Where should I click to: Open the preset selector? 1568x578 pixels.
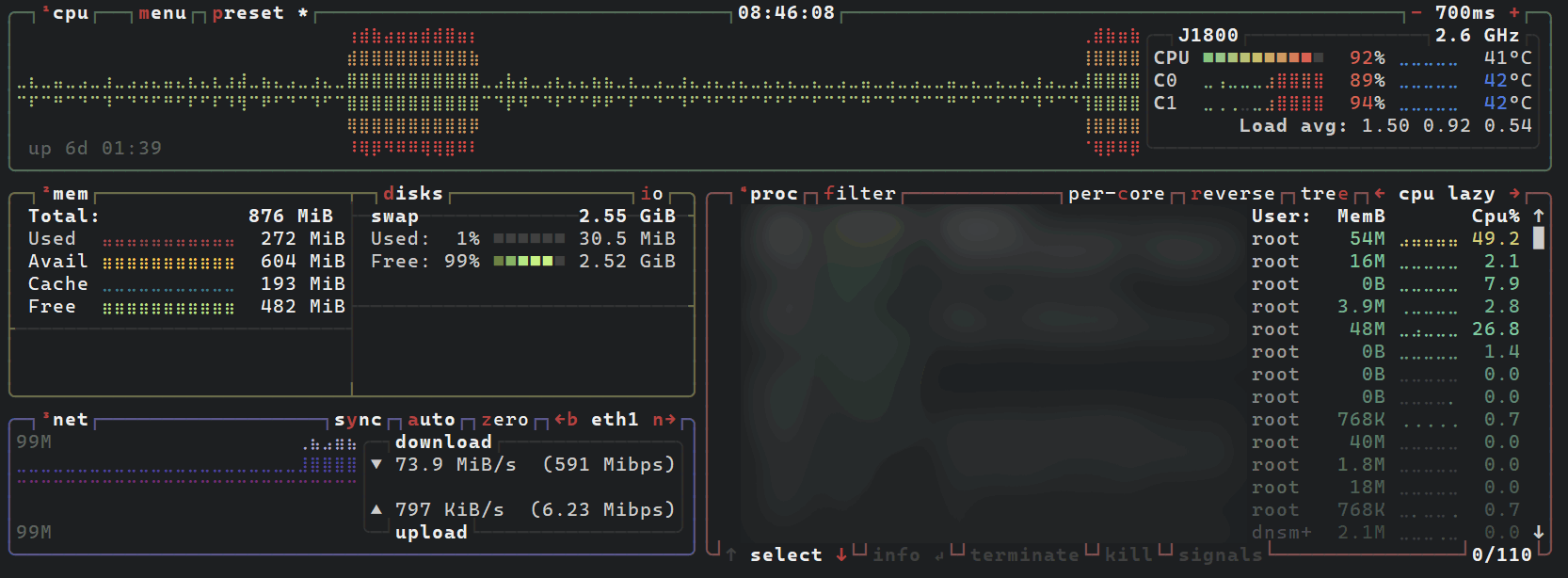click(248, 13)
